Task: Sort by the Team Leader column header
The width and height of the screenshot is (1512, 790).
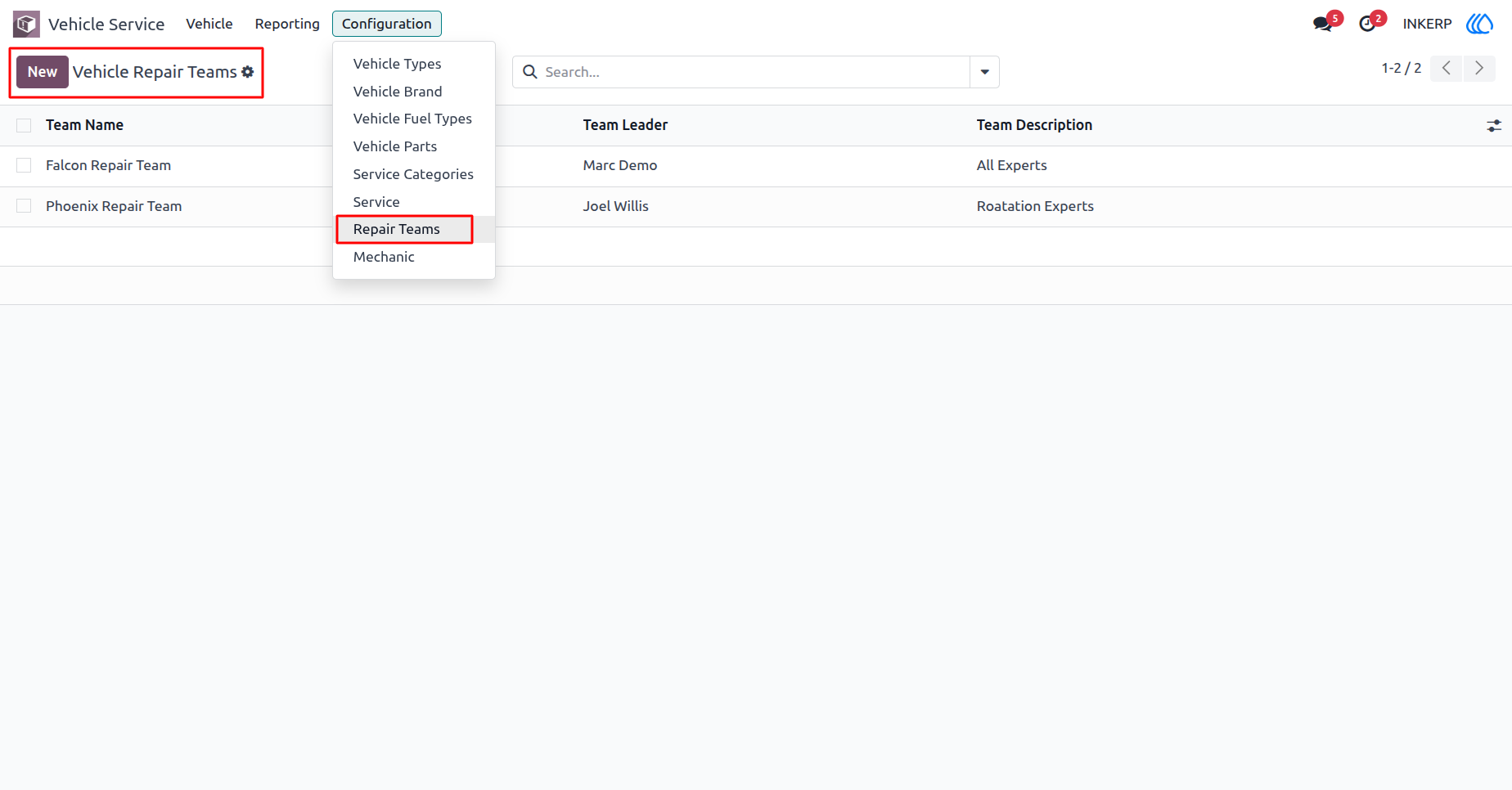Action: (625, 125)
